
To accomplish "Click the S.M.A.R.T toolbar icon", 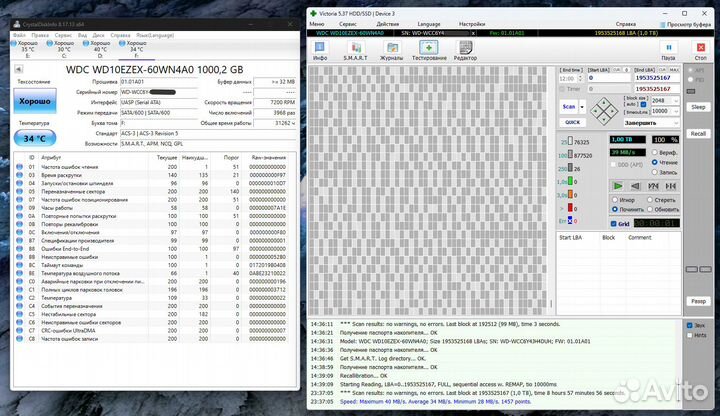I will (355, 53).
